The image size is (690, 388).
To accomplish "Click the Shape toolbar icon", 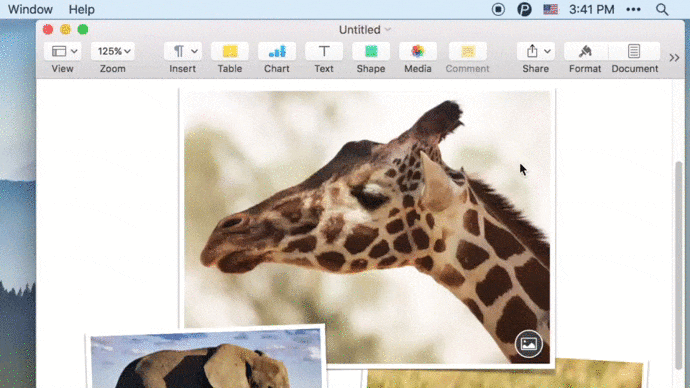I will (x=371, y=51).
